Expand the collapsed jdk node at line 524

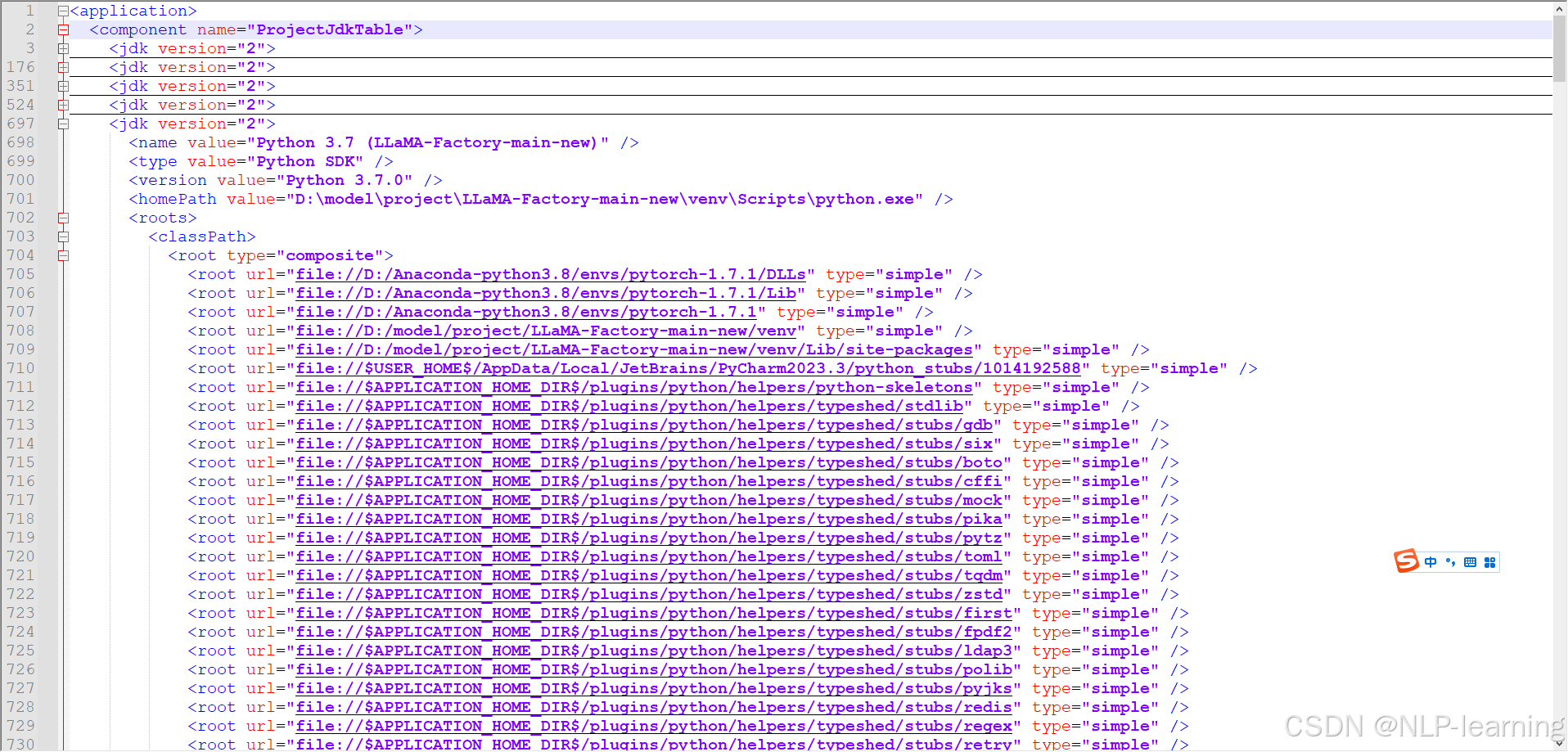63,105
